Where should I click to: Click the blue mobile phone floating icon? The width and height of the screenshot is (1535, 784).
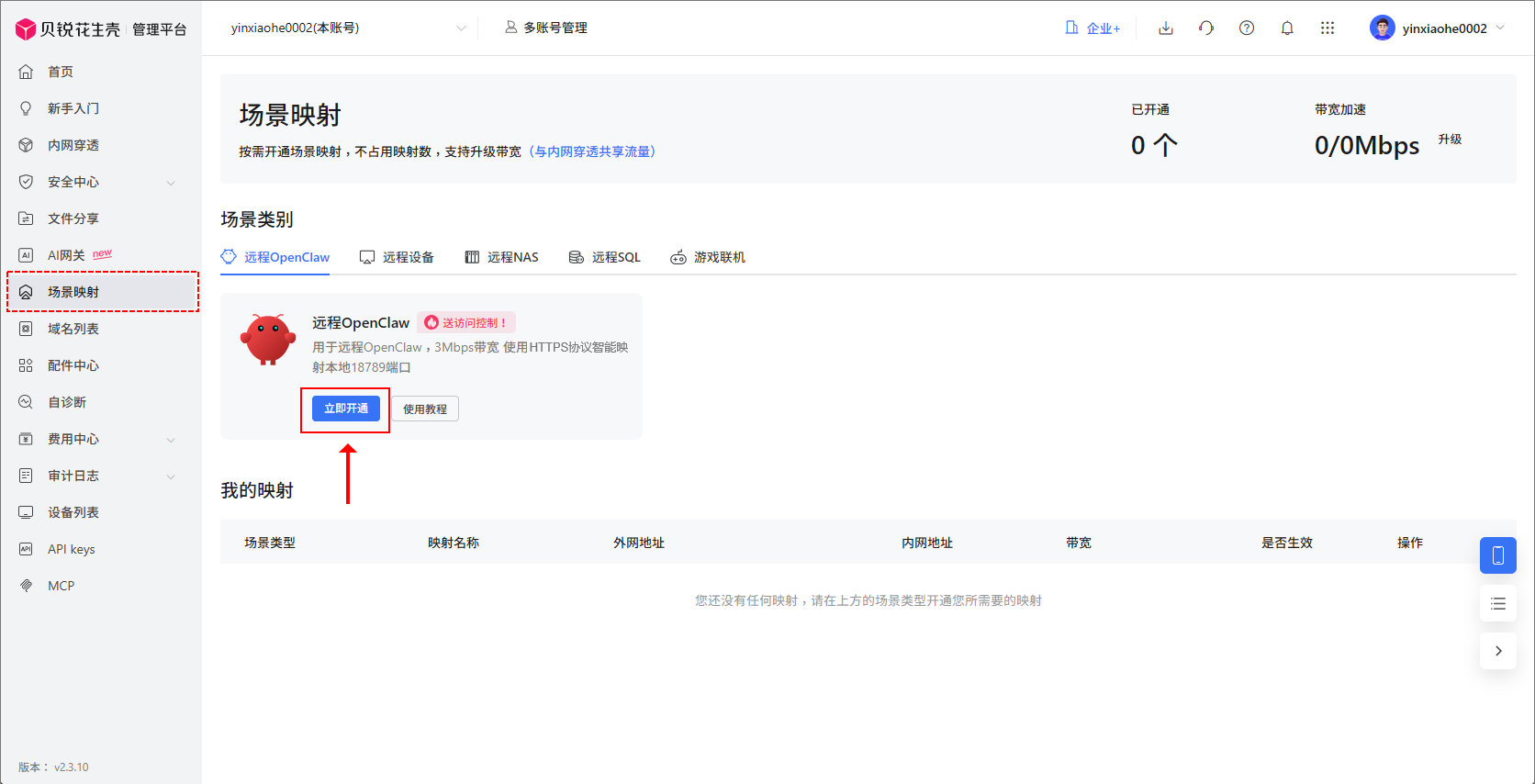(1498, 555)
